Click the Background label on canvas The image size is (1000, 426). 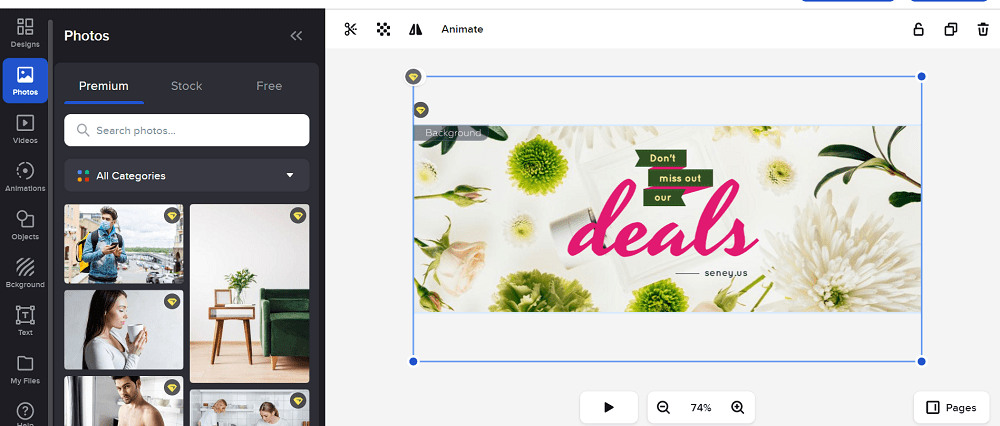(453, 133)
